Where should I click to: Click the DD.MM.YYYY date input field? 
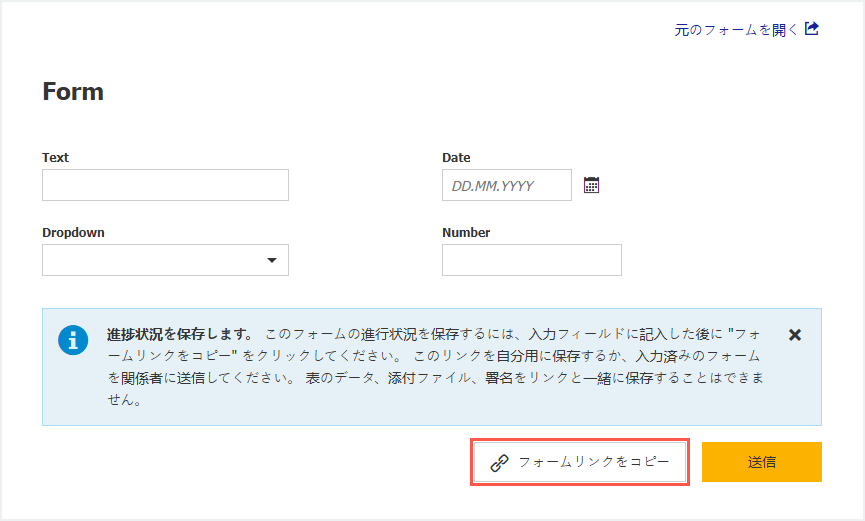click(506, 185)
